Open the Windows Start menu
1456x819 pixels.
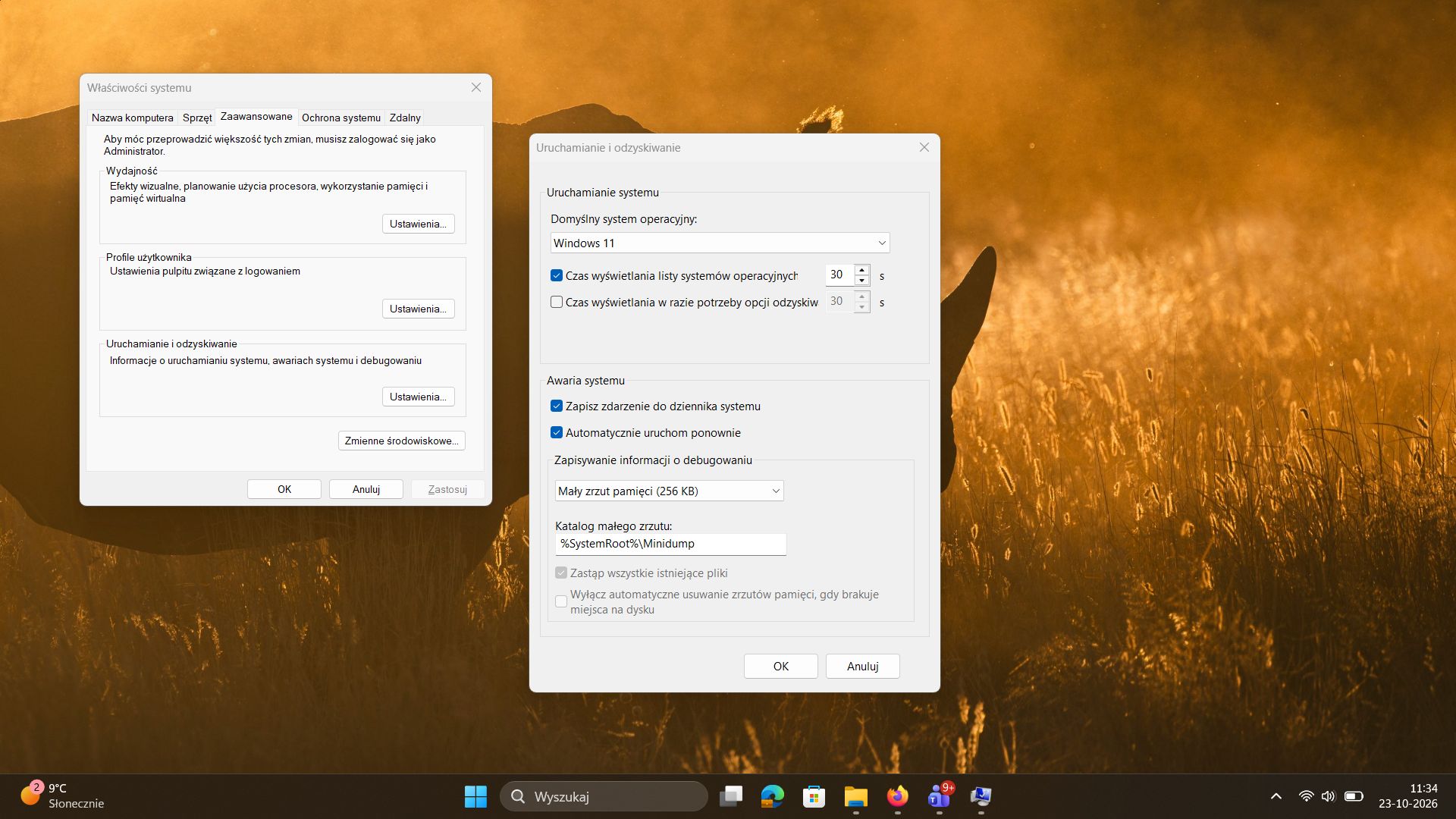click(x=475, y=796)
